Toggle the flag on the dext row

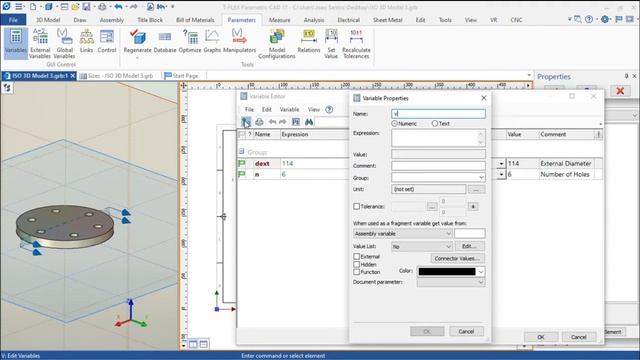242,163
